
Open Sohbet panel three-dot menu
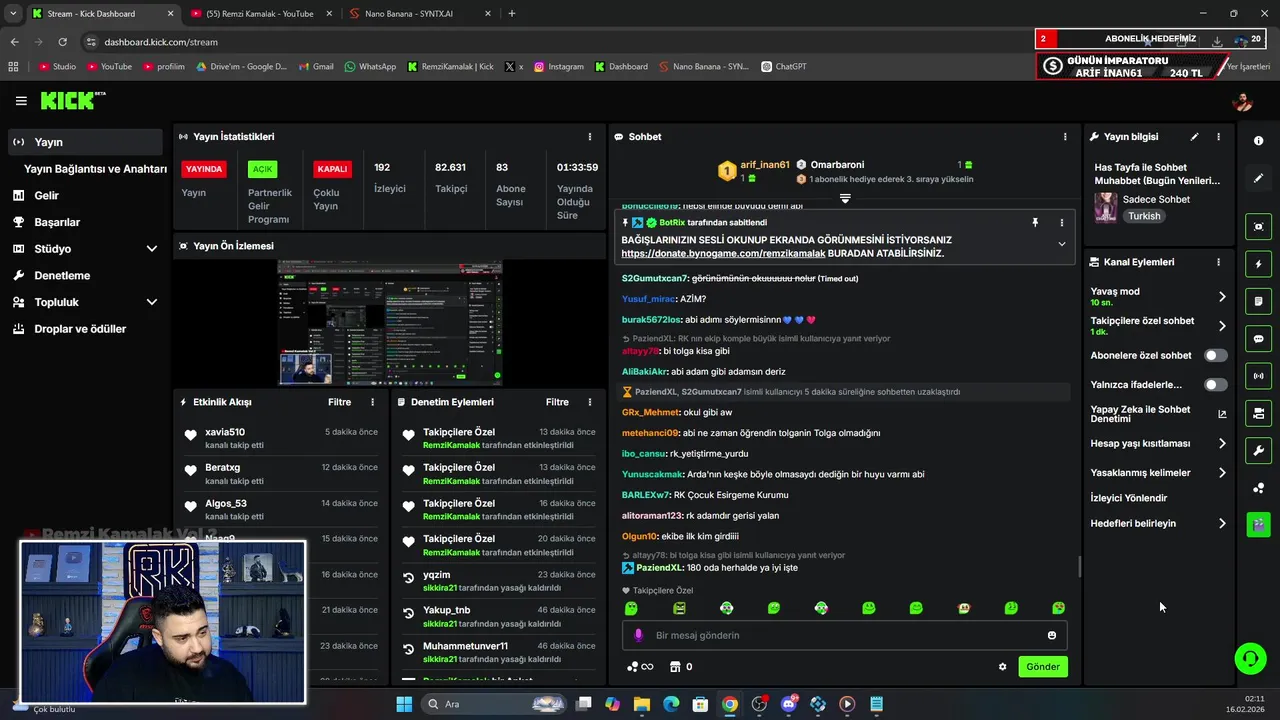1065,137
